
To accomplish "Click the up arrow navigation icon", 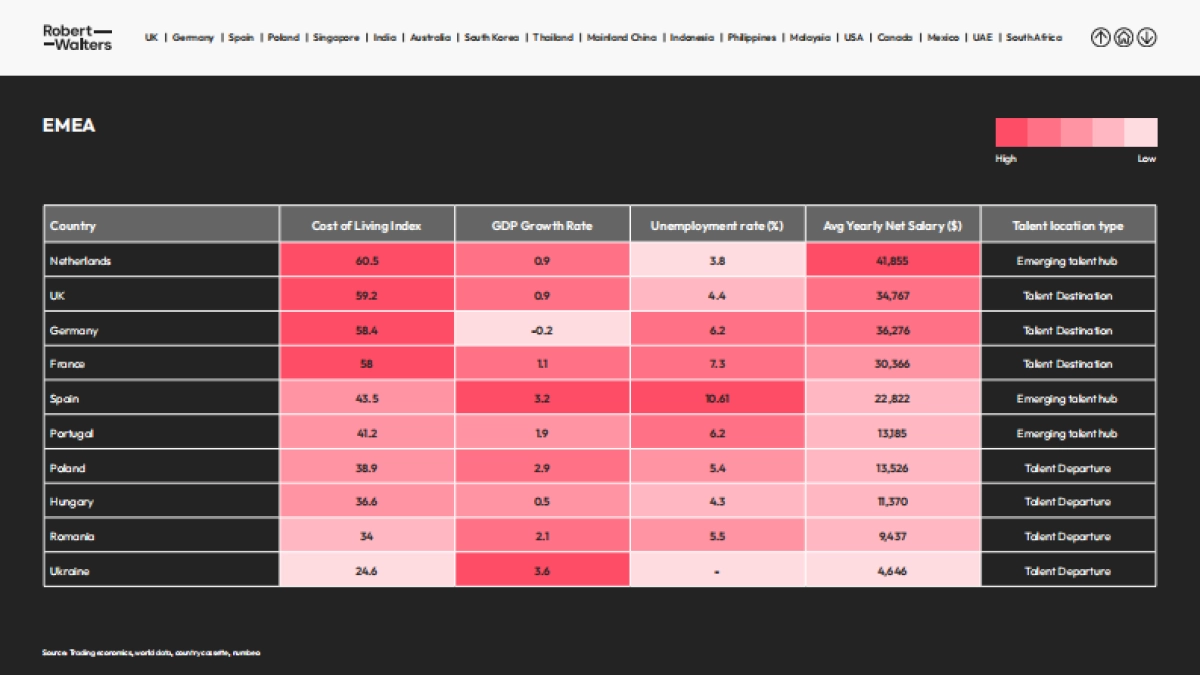I will tap(1100, 38).
